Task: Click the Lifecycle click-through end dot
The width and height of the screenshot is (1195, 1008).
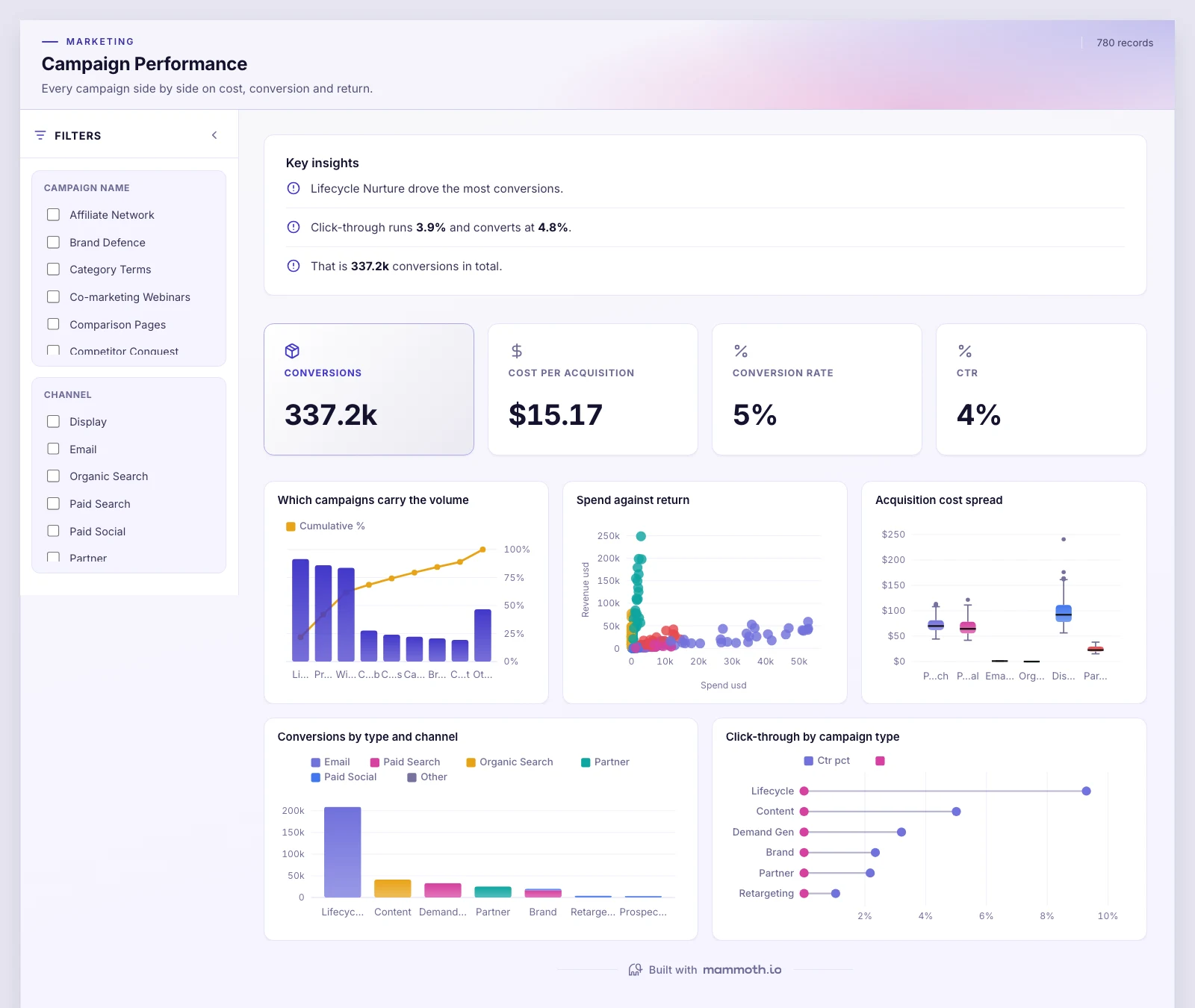Action: coord(1086,791)
